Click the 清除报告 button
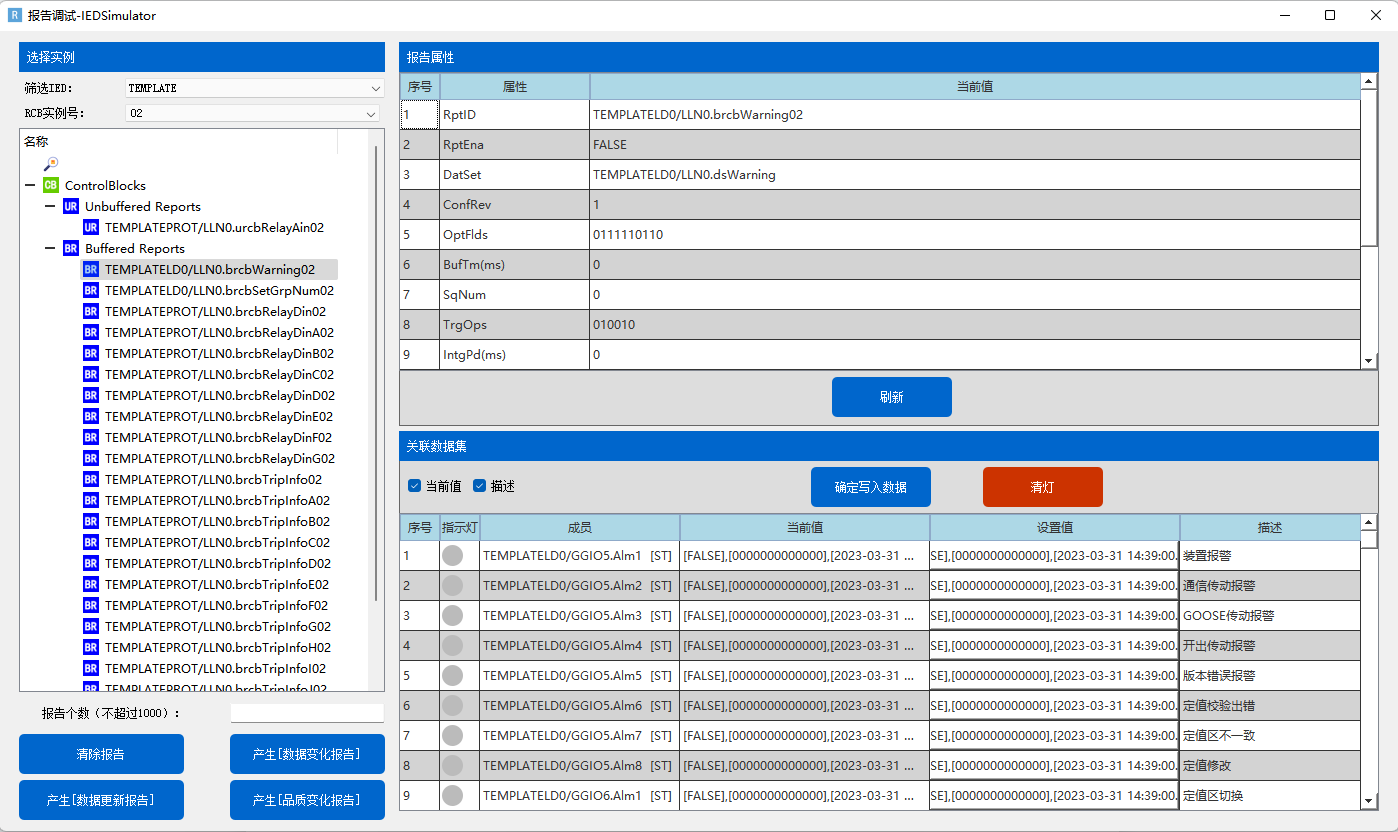1398x832 pixels. [x=101, y=754]
